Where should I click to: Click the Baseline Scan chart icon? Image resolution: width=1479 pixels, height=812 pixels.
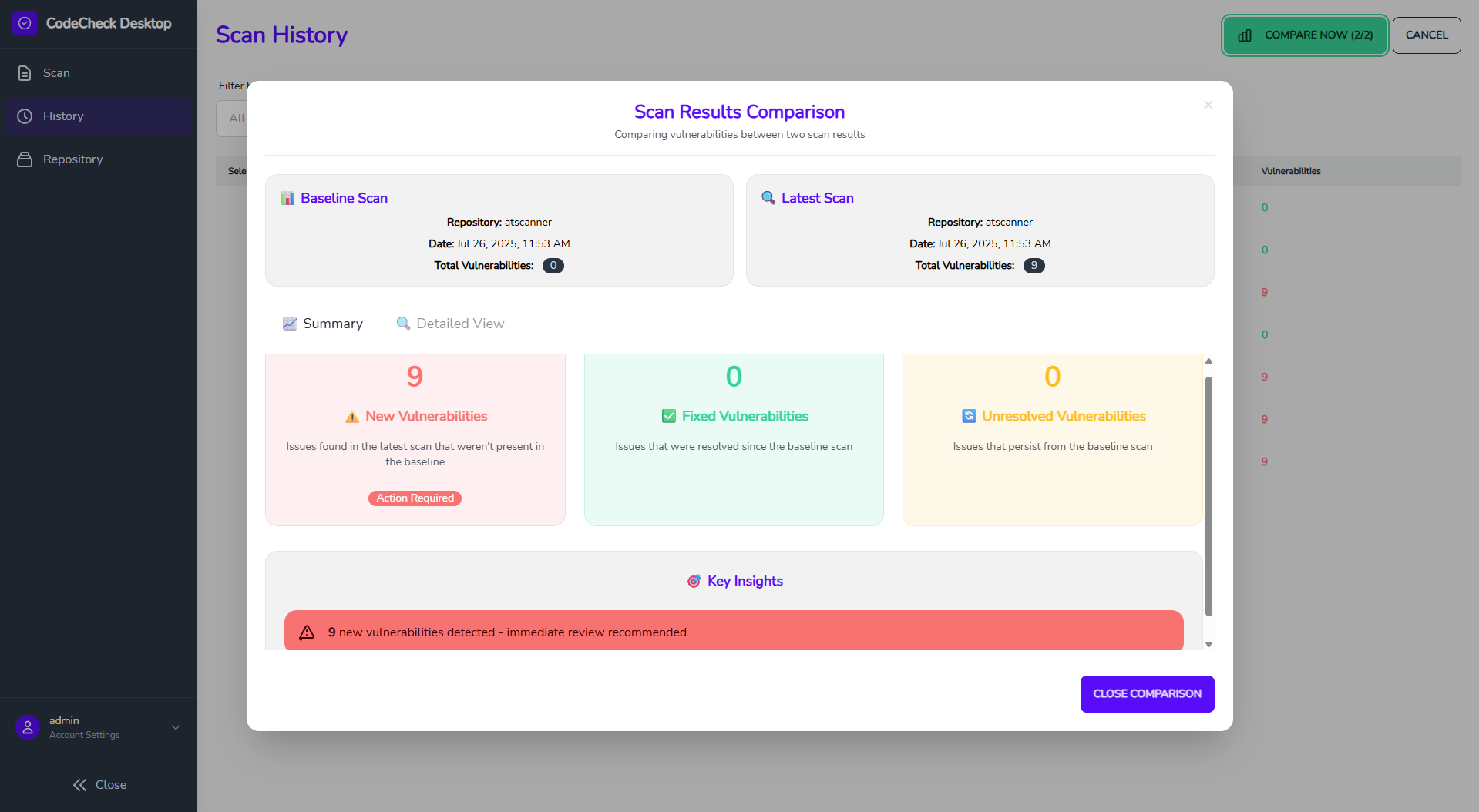click(x=287, y=198)
